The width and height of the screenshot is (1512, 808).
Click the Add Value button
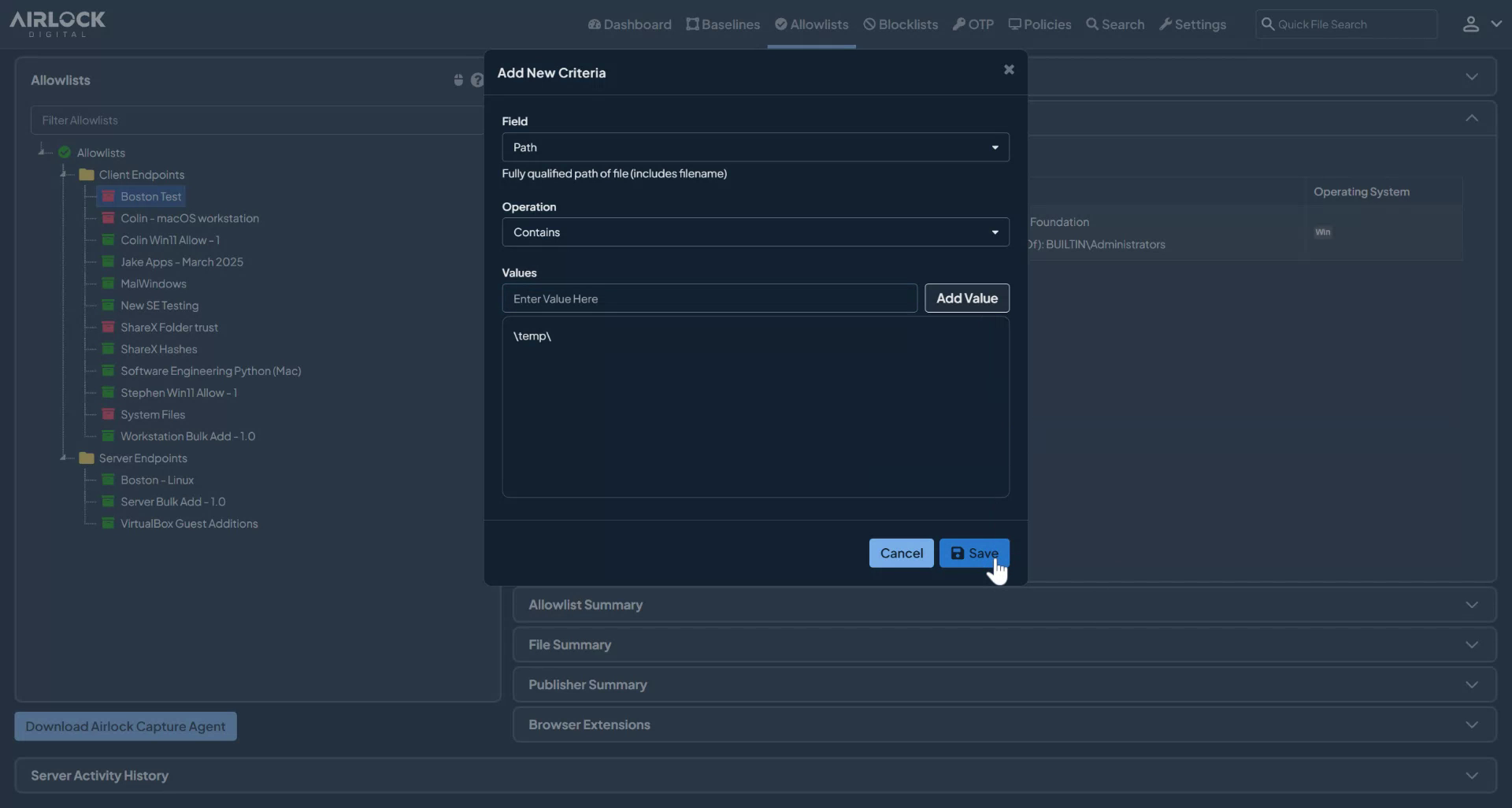click(966, 298)
